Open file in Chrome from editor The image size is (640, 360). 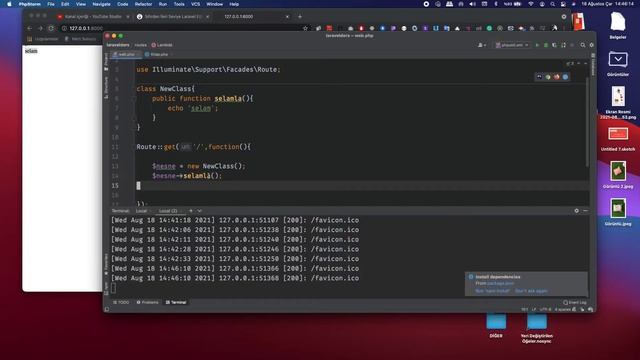[x=548, y=77]
